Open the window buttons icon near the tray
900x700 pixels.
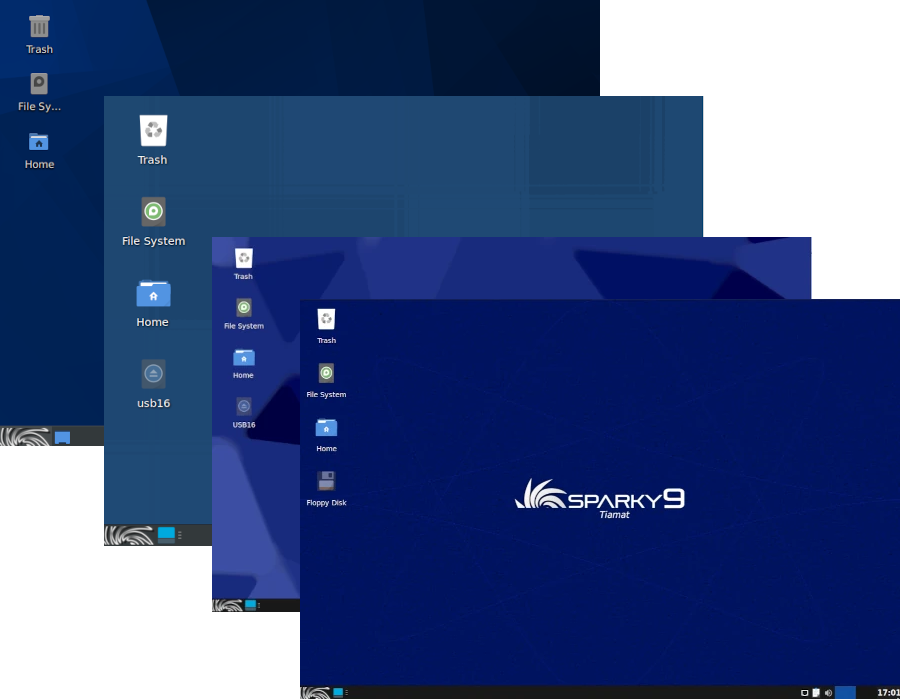804,692
